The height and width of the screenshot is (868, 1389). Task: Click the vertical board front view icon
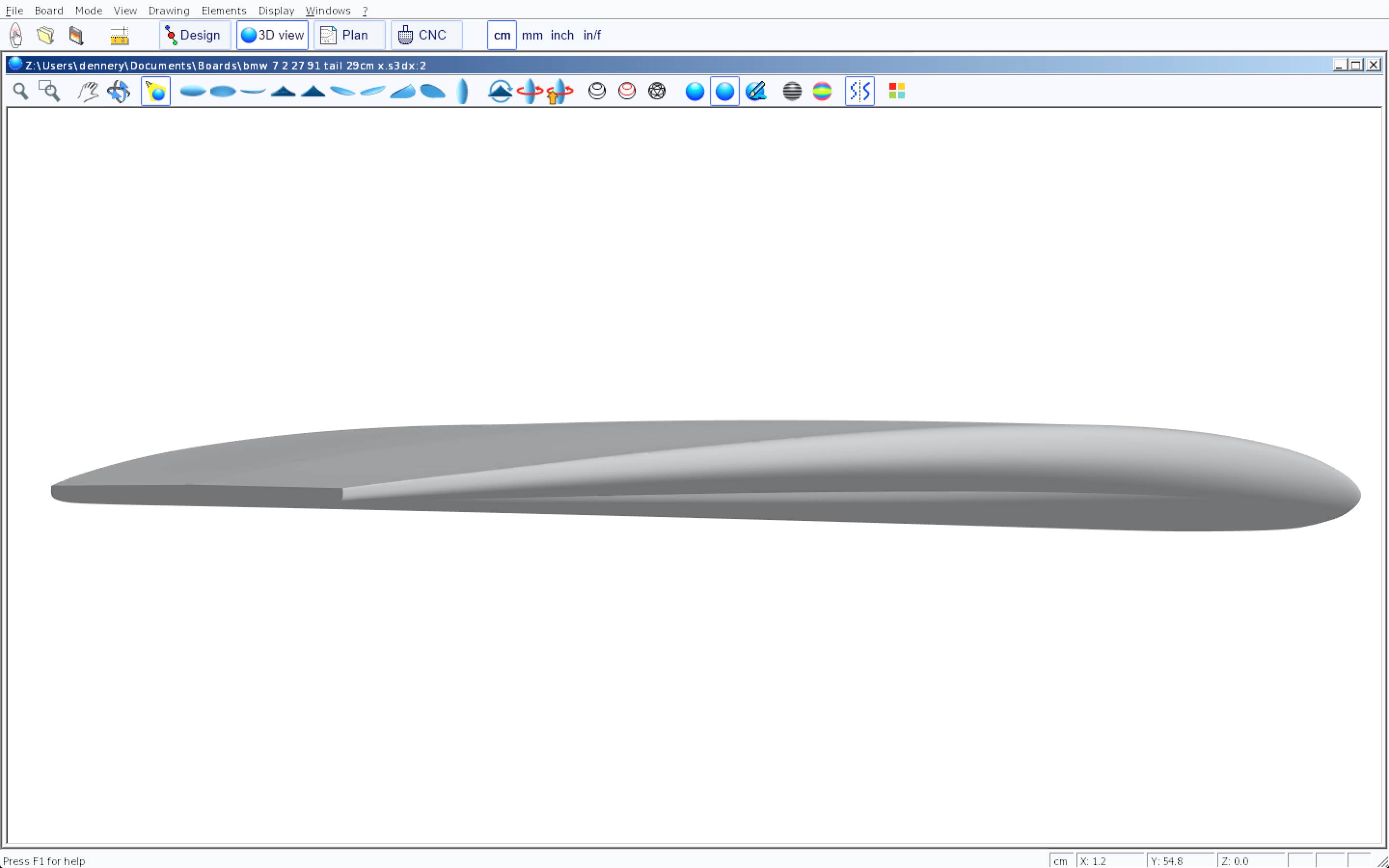tap(463, 91)
